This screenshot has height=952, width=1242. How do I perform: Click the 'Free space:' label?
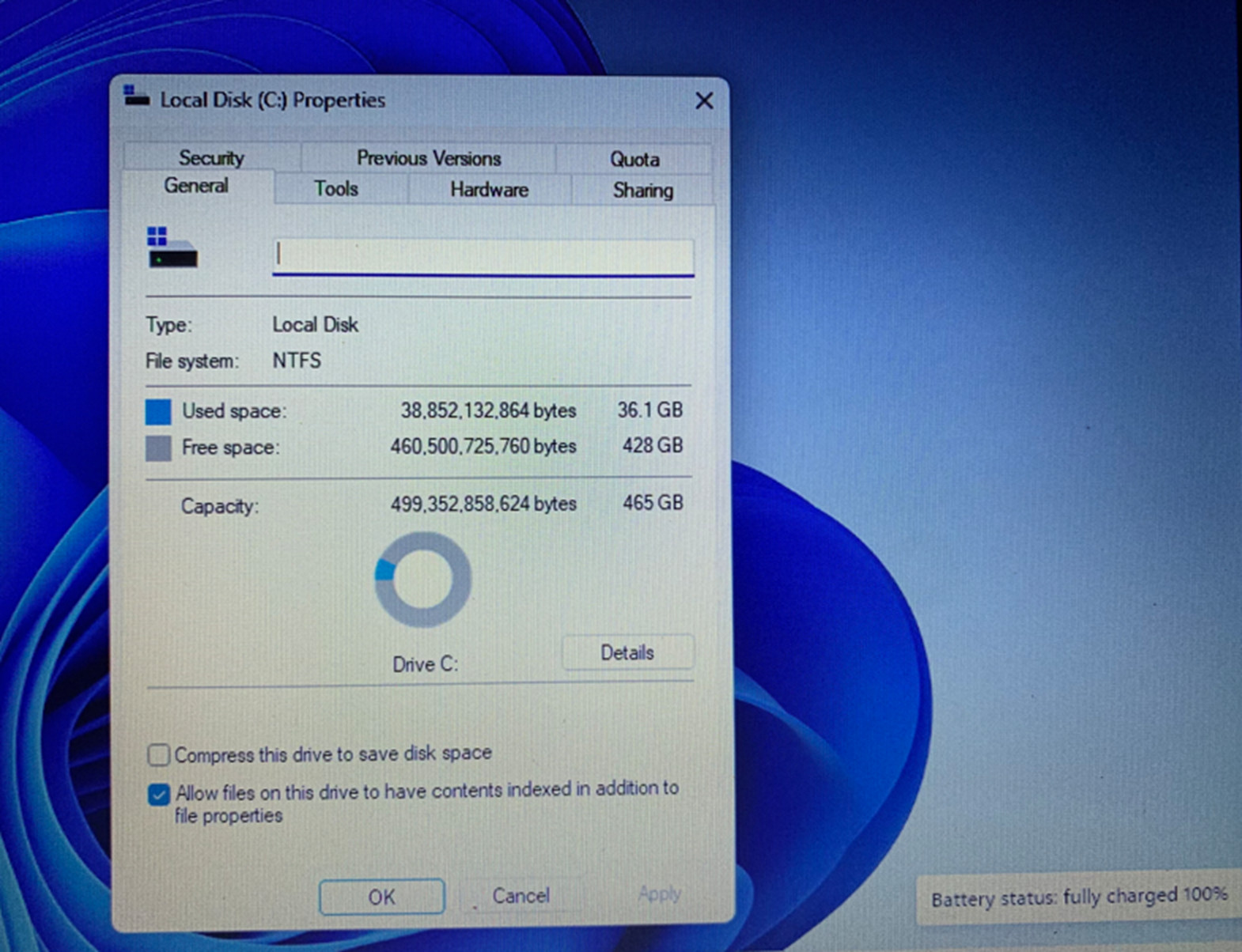pos(231,448)
